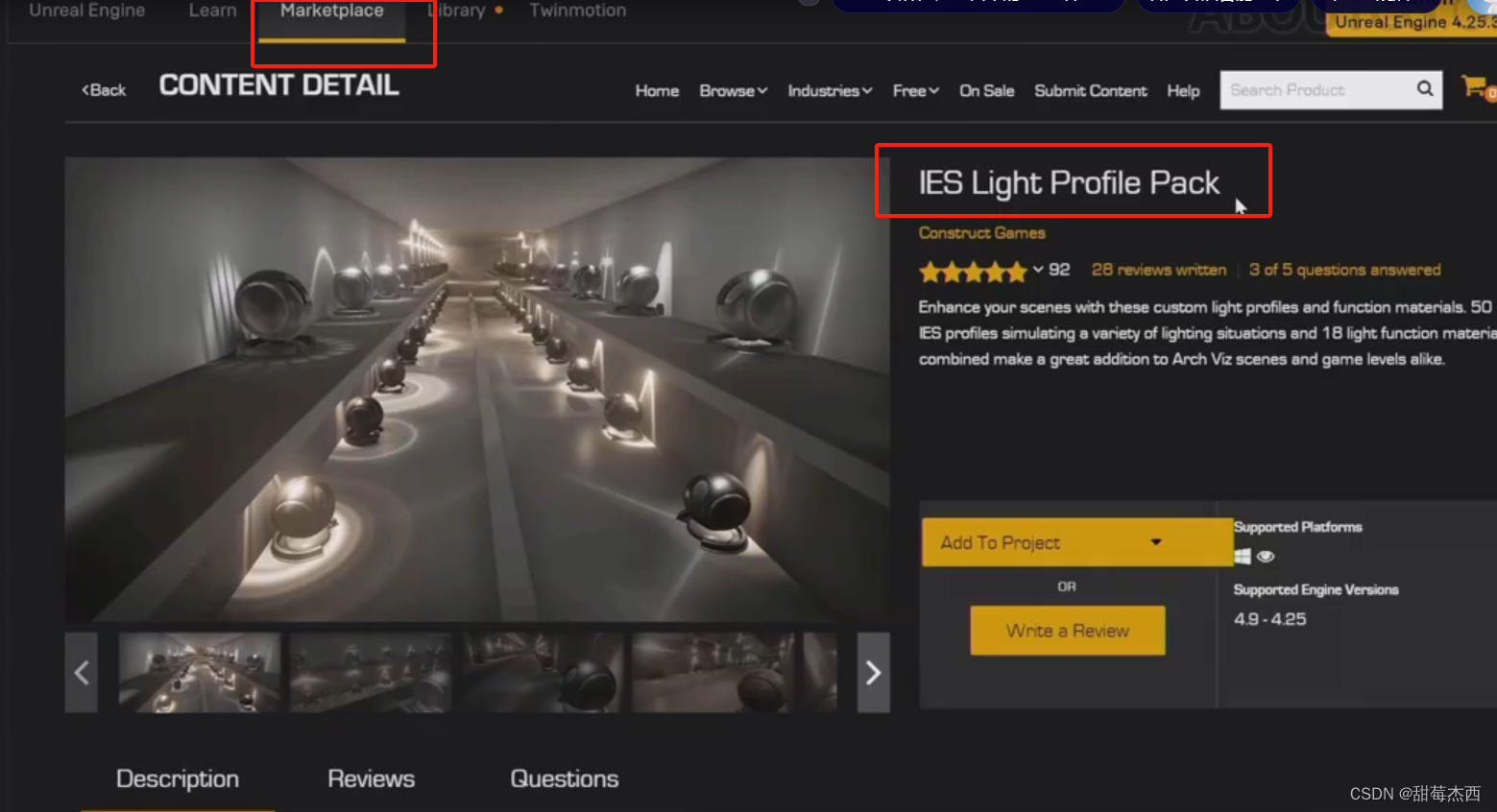Switch to the Learn tab
Image resolution: width=1497 pixels, height=812 pixels.
212,11
